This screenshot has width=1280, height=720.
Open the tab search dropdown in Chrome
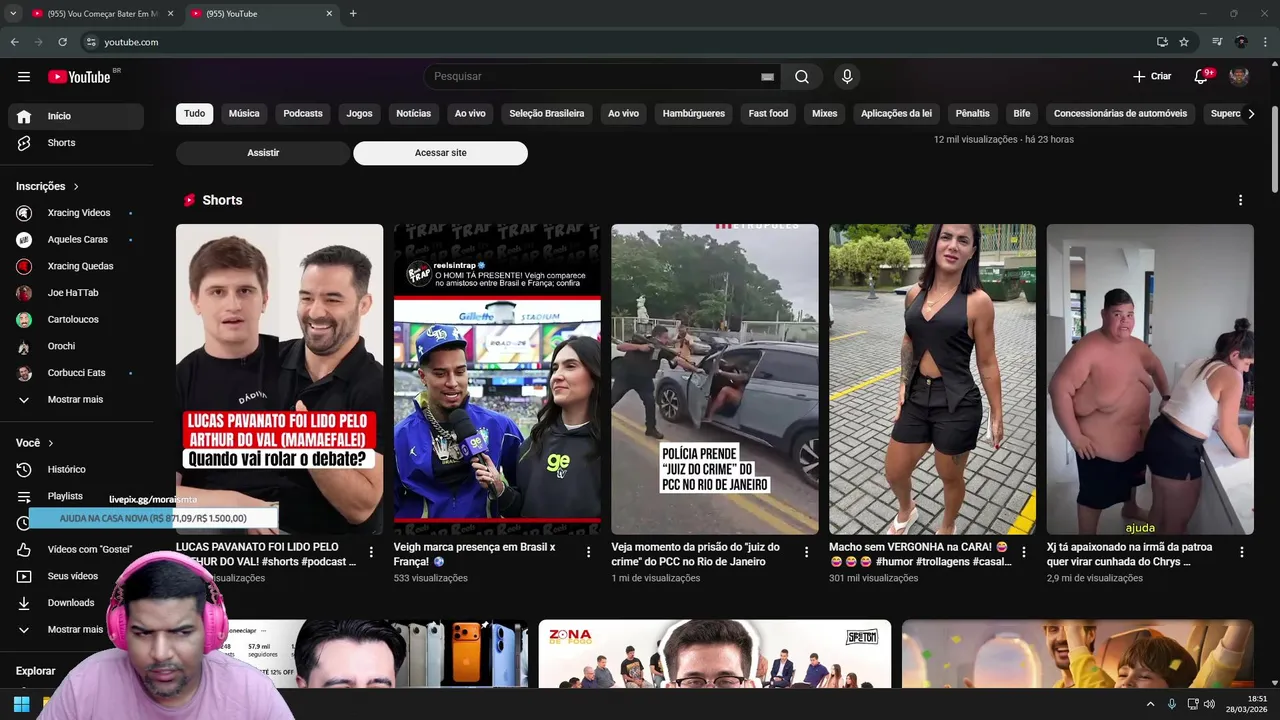tap(13, 14)
